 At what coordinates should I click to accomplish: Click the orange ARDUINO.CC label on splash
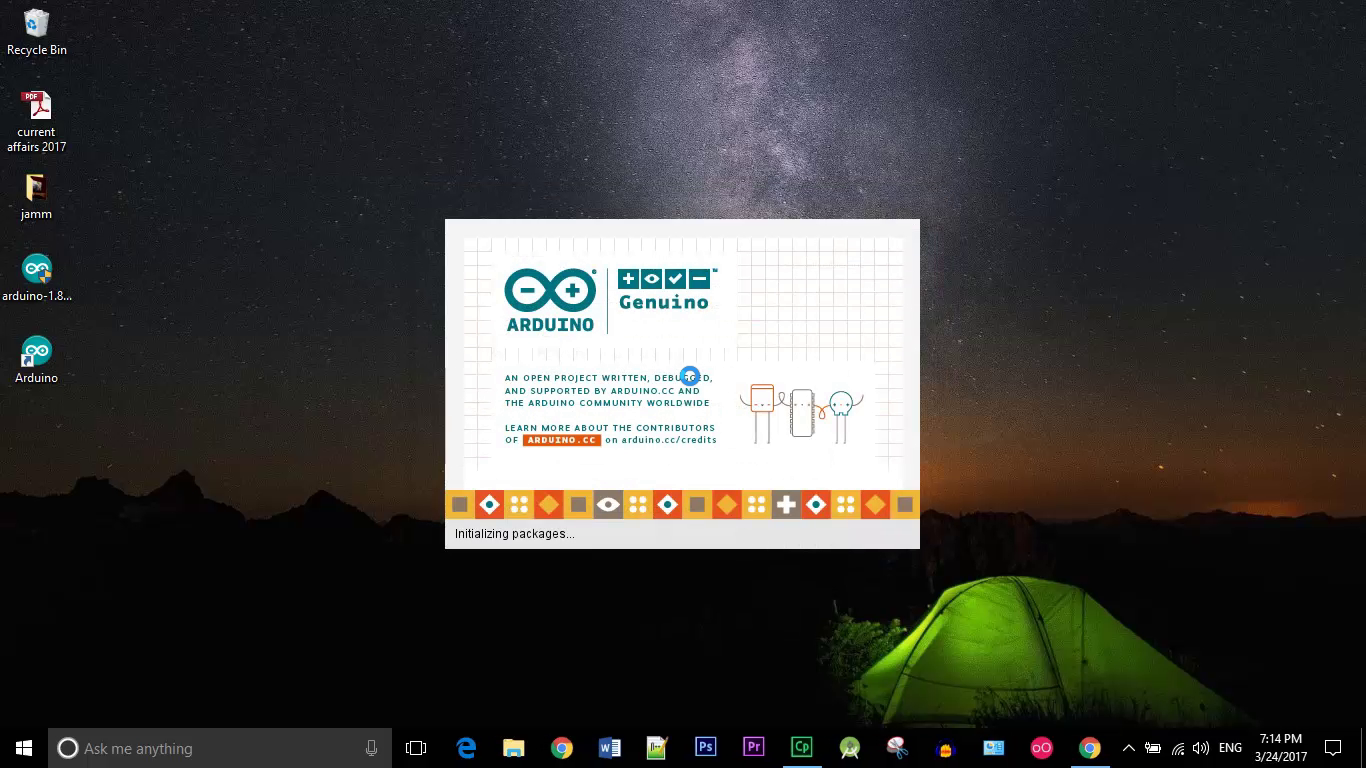tap(562, 440)
